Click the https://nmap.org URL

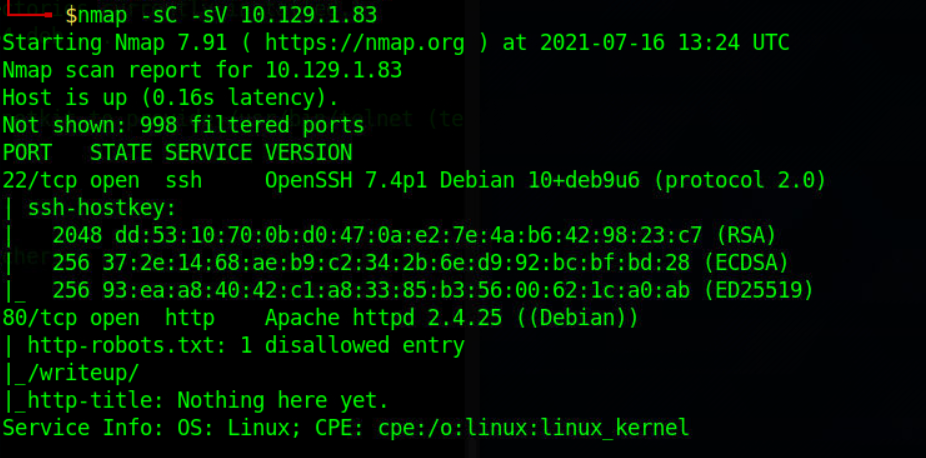pos(364,43)
